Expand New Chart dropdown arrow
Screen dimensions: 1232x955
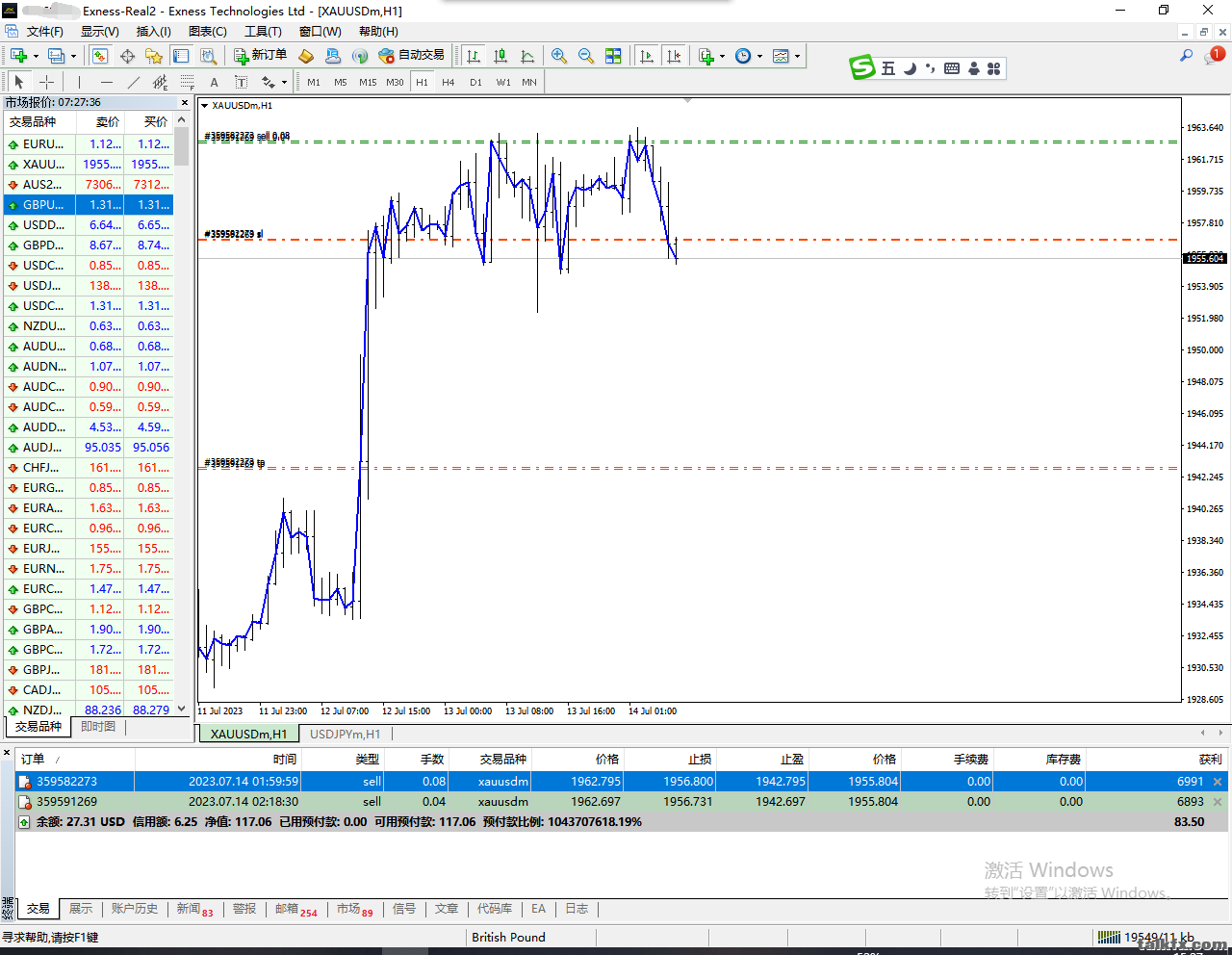[36, 56]
